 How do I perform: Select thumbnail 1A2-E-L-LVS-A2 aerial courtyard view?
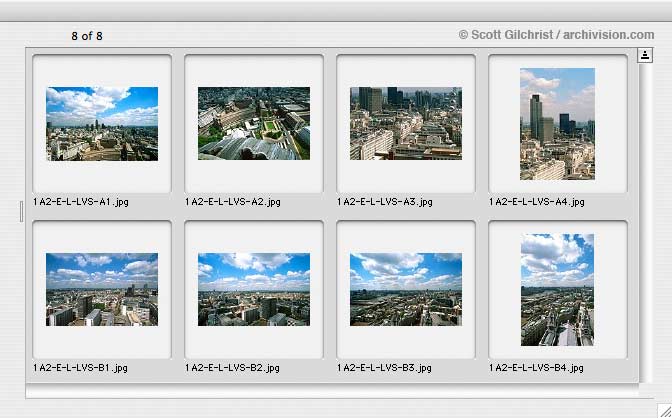254,123
